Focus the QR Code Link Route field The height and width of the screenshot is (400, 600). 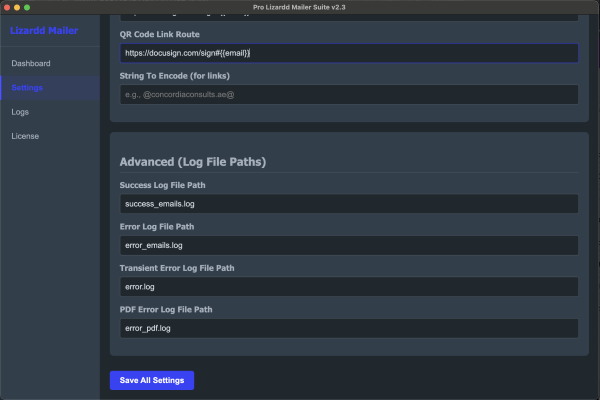tap(344, 53)
